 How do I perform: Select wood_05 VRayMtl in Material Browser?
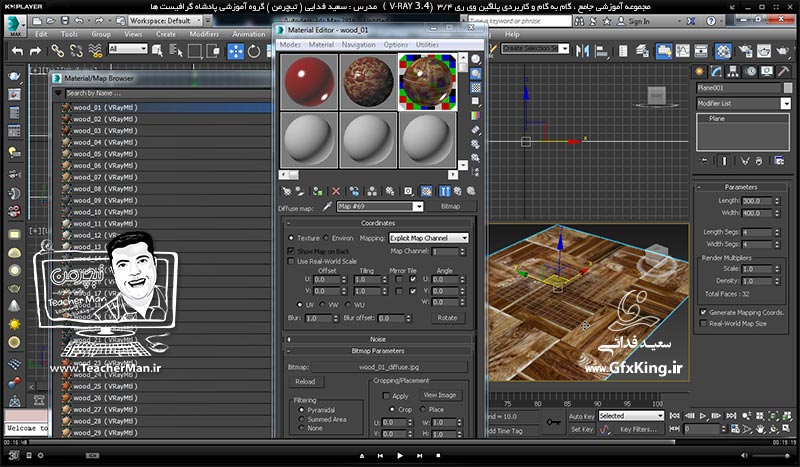pyautogui.click(x=166, y=154)
